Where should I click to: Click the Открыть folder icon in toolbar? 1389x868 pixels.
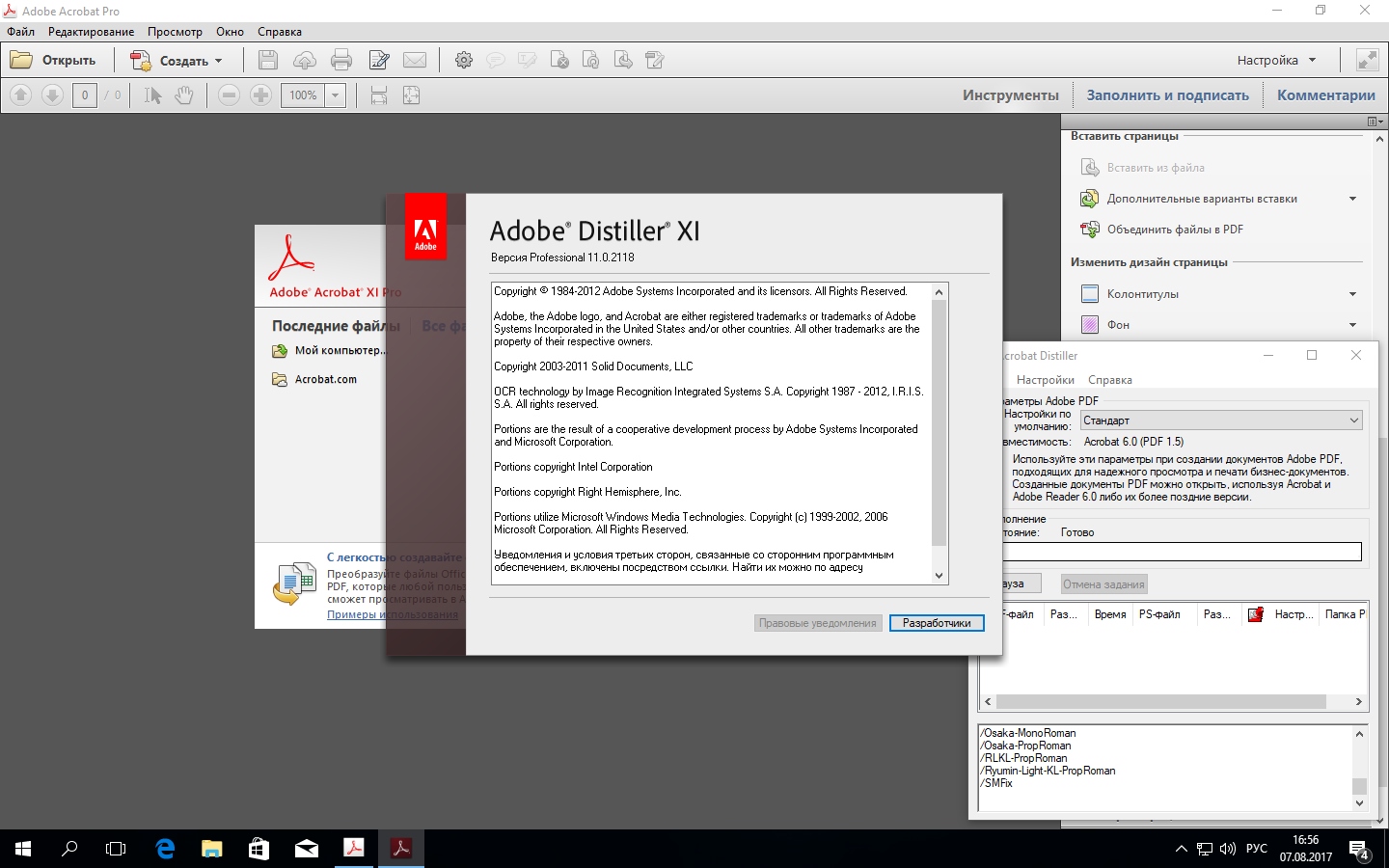pos(21,60)
